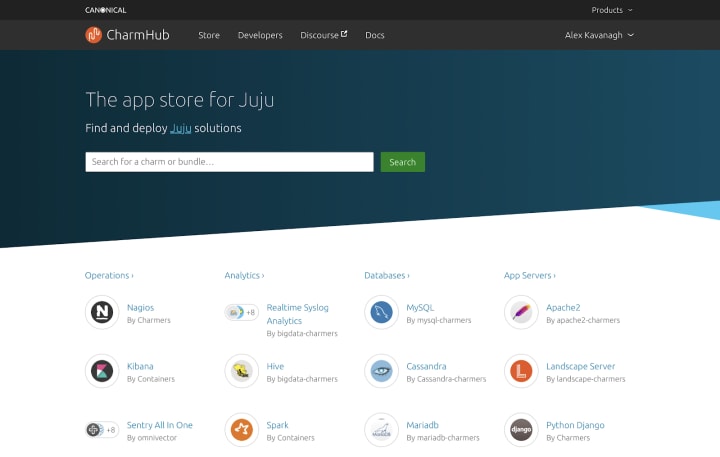Image resolution: width=720 pixels, height=457 pixels.
Task: Open the Cassandra charm link
Action: pyautogui.click(x=426, y=367)
